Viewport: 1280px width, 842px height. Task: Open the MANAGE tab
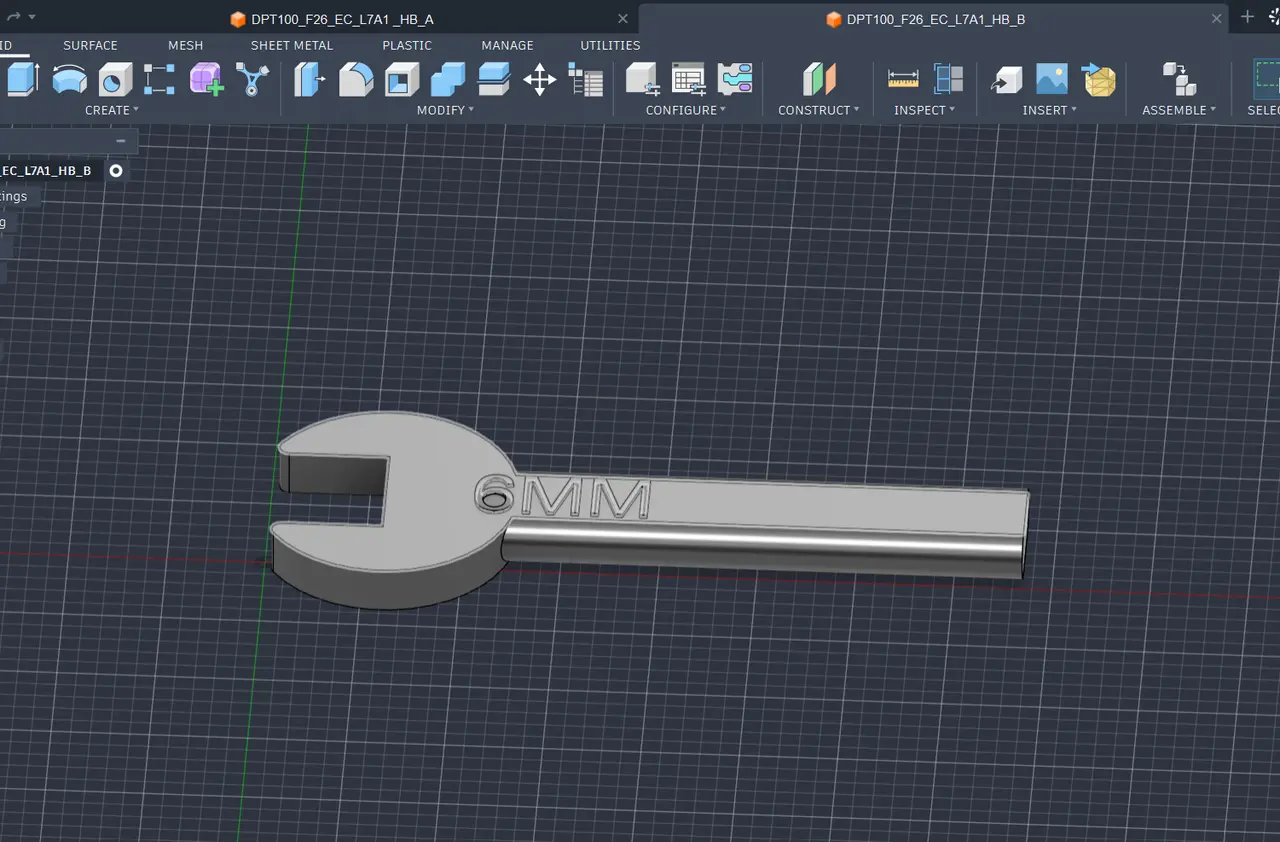tap(507, 45)
